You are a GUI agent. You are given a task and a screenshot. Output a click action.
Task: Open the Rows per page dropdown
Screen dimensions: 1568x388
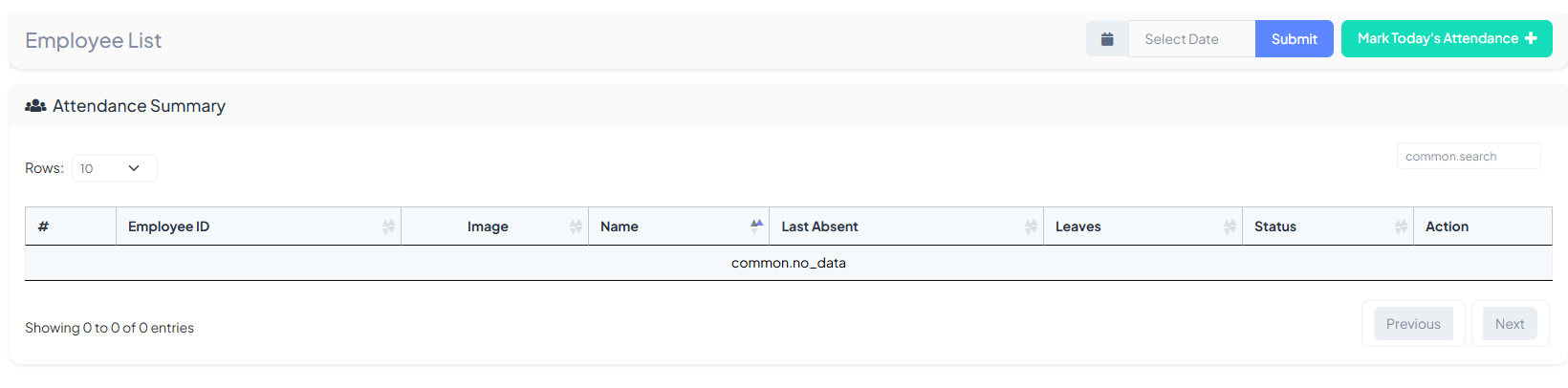[115, 168]
